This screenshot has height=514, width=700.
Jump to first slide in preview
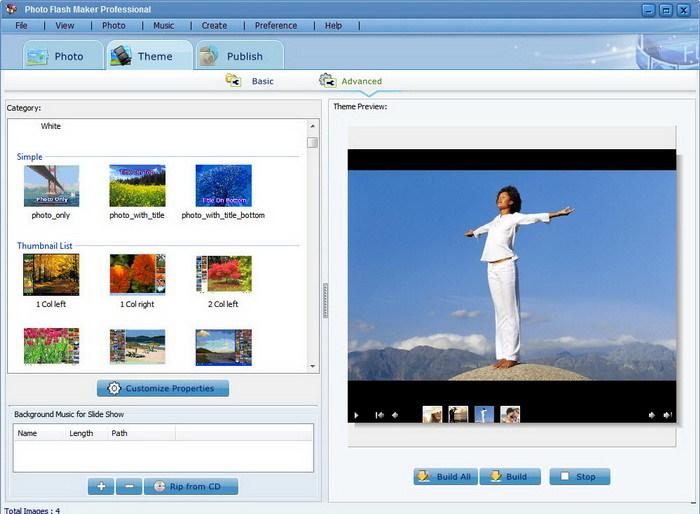pos(379,415)
